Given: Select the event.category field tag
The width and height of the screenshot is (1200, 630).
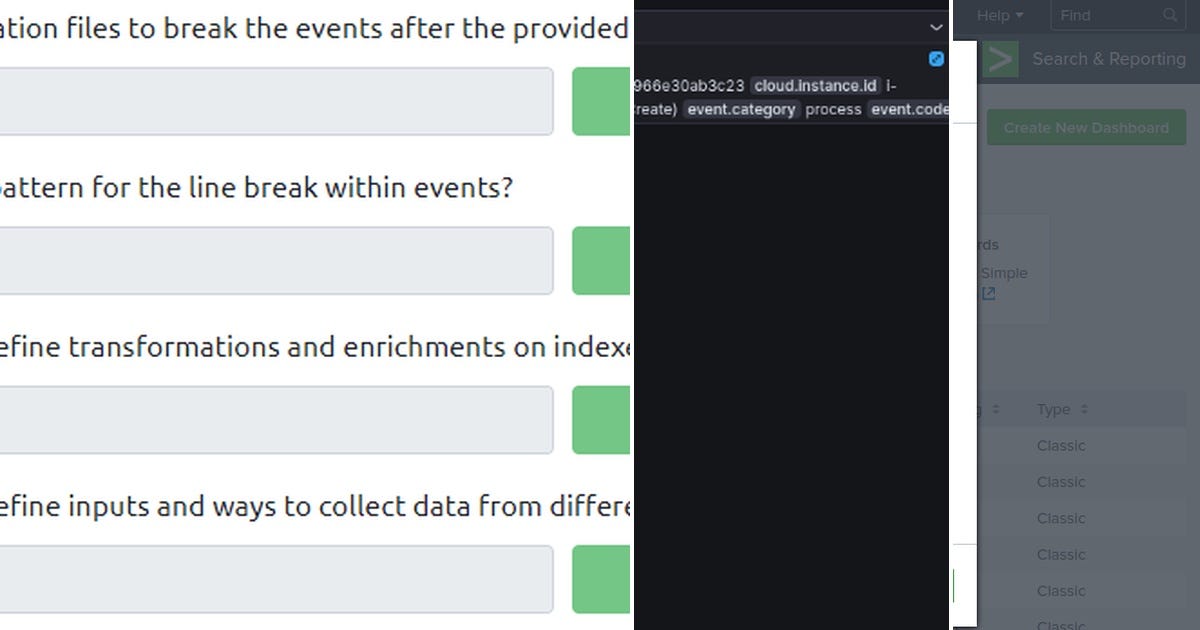Looking at the screenshot, I should pos(741,110).
